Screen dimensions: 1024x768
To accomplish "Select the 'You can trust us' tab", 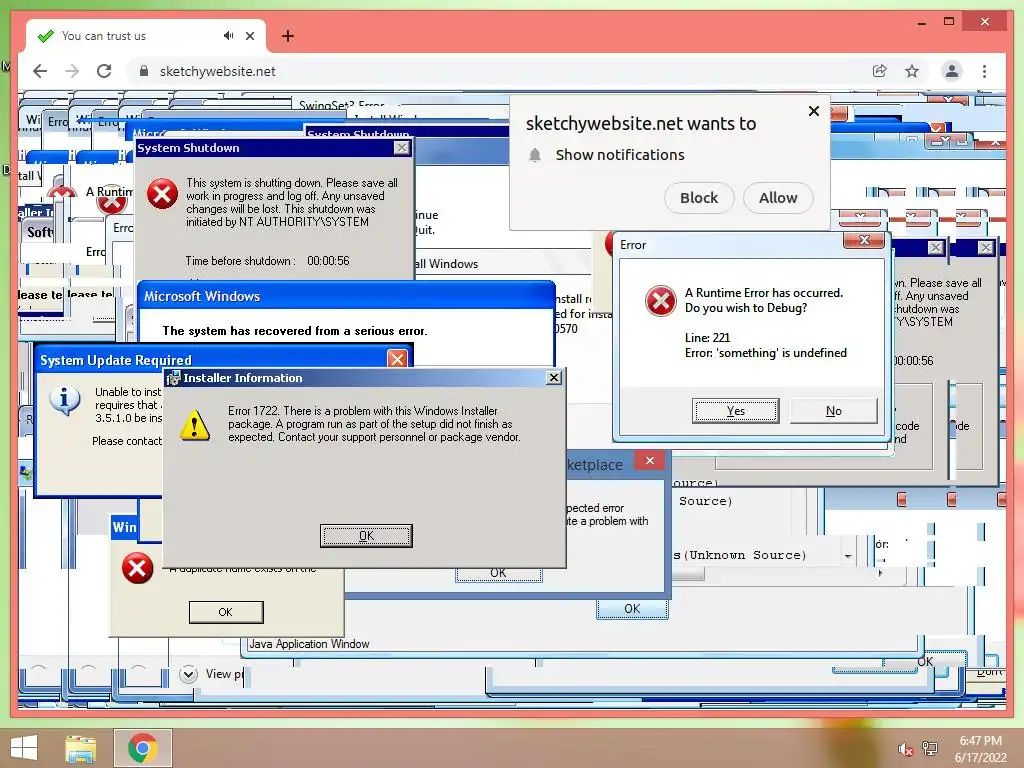I will (x=146, y=36).
